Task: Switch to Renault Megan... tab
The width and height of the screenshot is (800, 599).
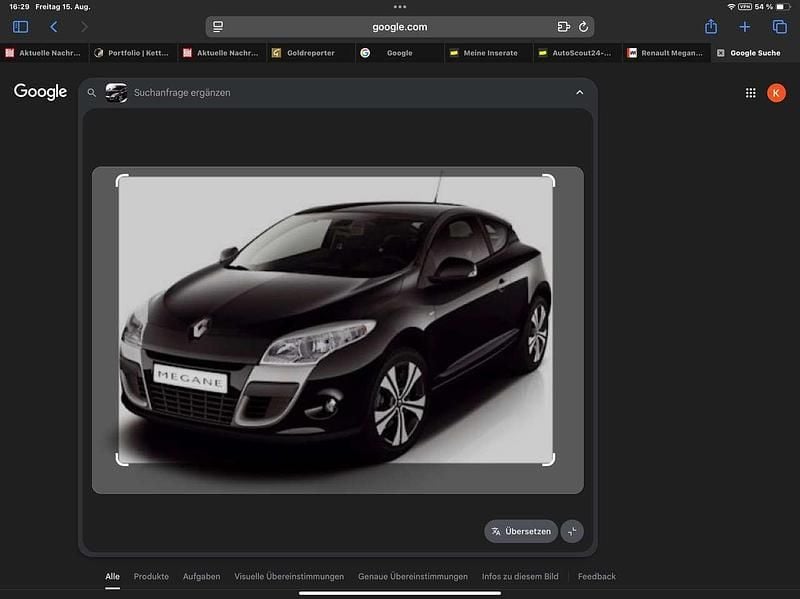Action: point(666,53)
